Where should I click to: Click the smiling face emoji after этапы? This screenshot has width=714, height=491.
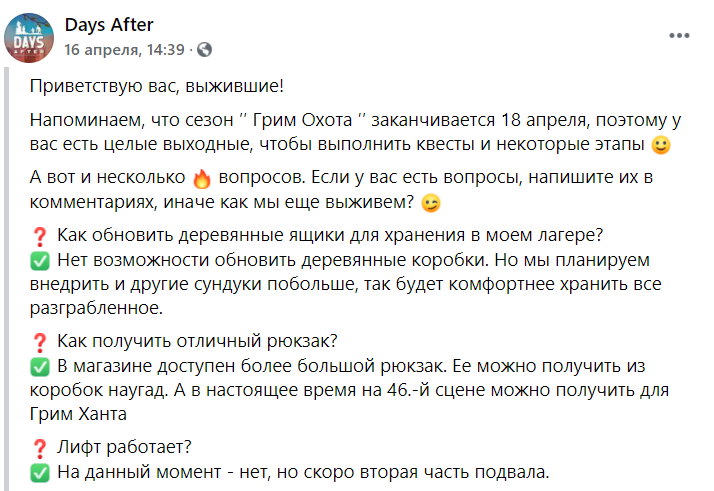(x=660, y=146)
